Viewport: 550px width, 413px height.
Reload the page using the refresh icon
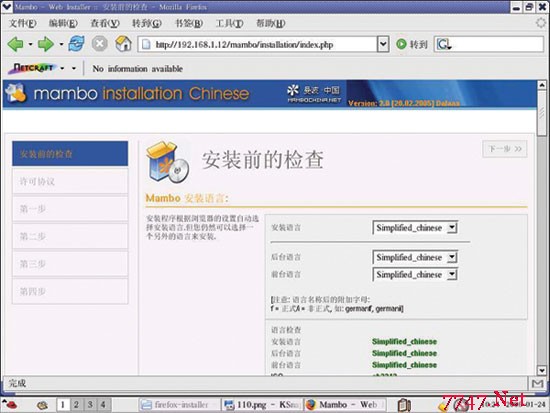pos(76,44)
